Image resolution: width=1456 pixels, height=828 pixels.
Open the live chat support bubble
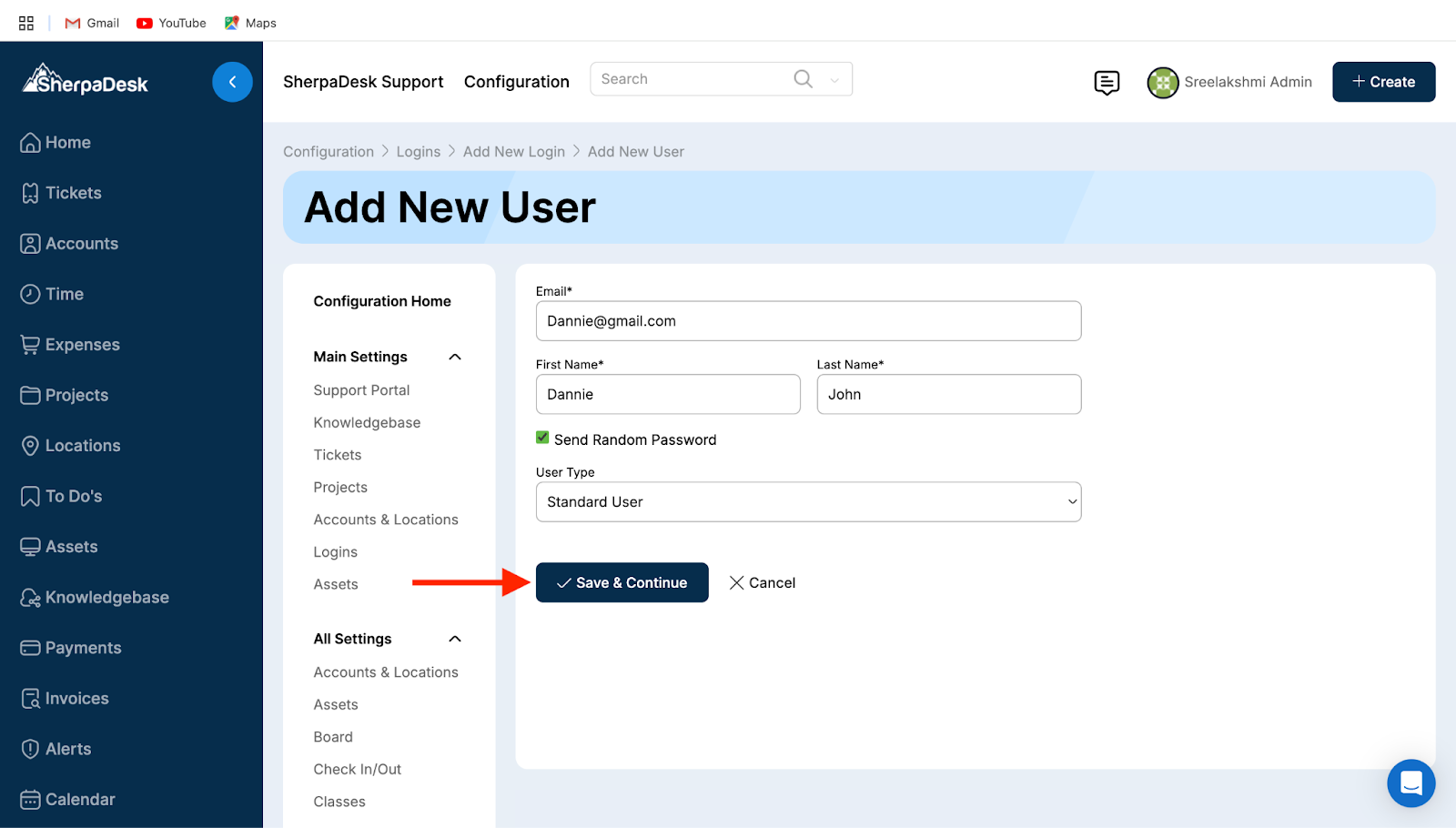(1410, 783)
